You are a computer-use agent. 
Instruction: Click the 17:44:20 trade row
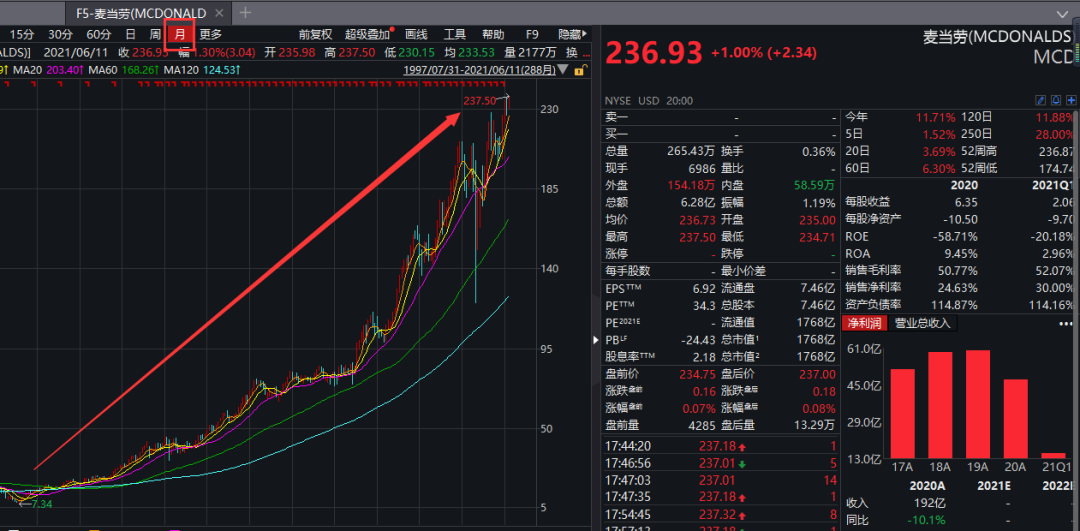[721, 446]
